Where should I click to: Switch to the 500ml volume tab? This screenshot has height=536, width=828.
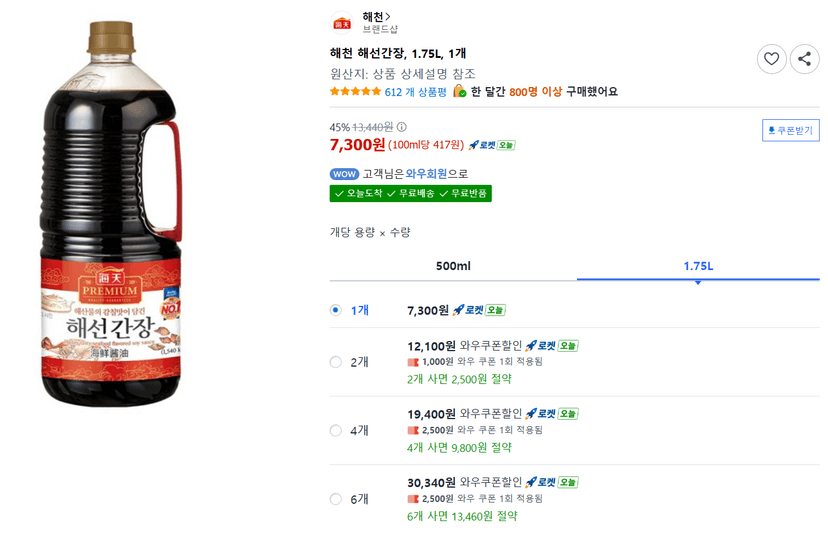pyautogui.click(x=453, y=266)
